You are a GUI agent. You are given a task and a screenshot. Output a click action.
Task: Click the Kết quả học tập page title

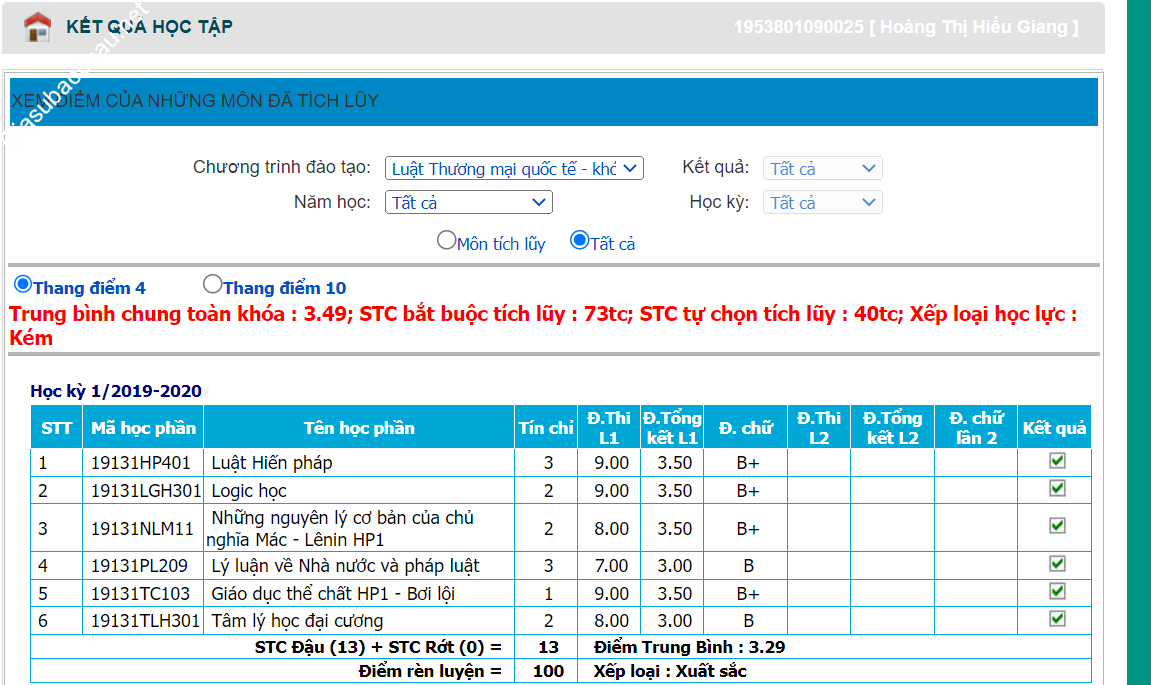click(x=149, y=27)
